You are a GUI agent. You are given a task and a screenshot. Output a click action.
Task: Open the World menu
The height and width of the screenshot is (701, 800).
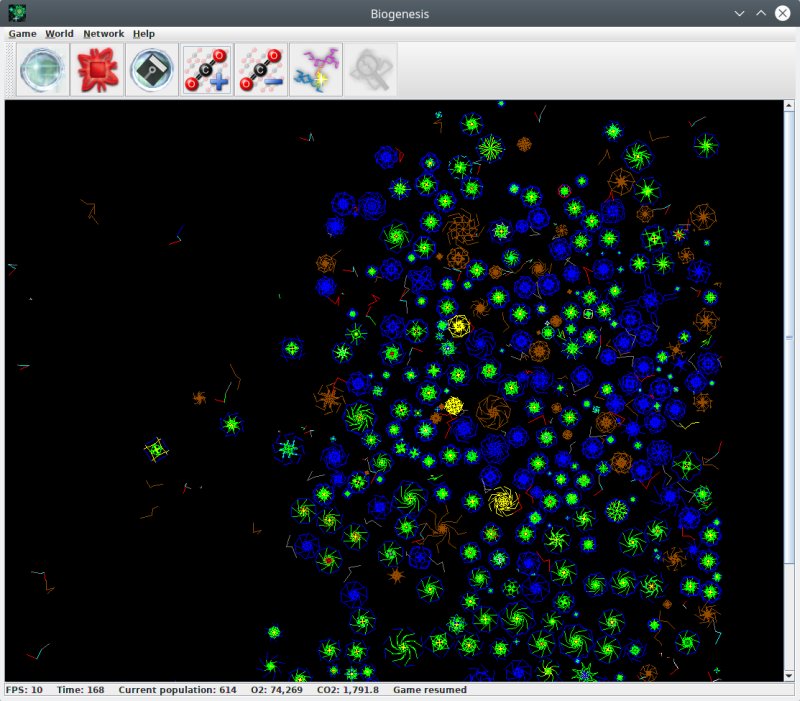(59, 33)
